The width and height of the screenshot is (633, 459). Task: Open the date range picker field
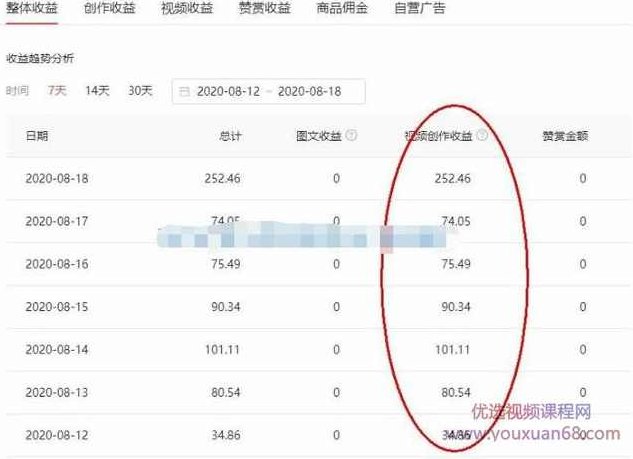pyautogui.click(x=269, y=91)
